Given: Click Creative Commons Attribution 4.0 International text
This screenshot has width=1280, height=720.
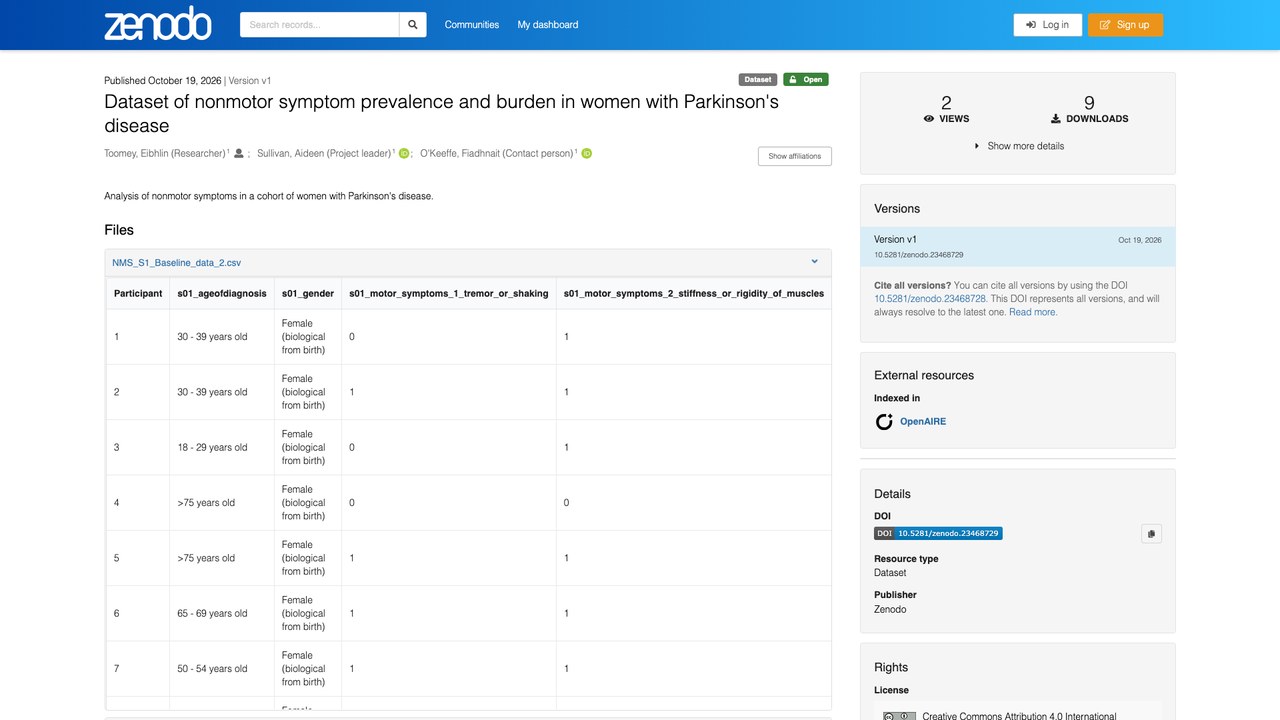Looking at the screenshot, I should coord(1019,716).
